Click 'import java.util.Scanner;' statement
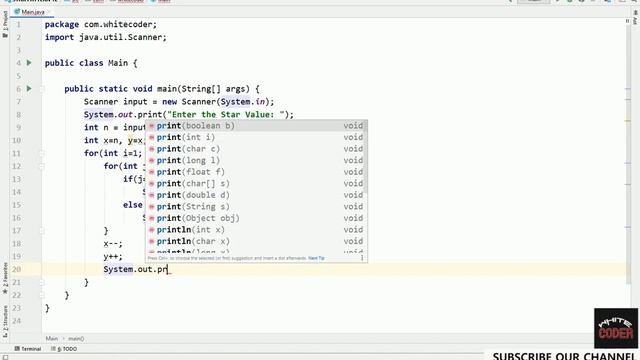 tap(105, 37)
